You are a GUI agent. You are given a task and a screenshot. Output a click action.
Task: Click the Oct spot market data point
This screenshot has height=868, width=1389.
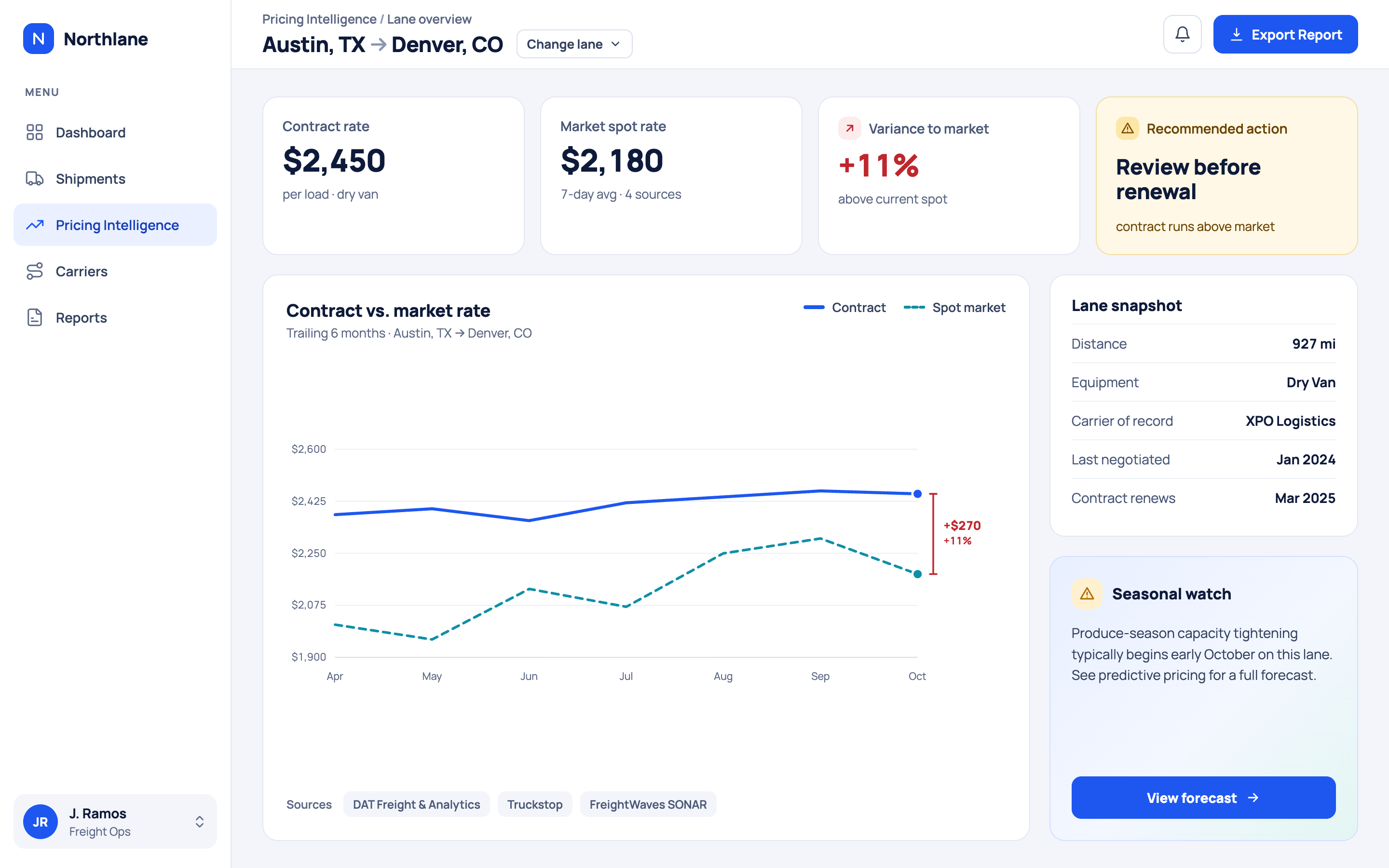[917, 574]
